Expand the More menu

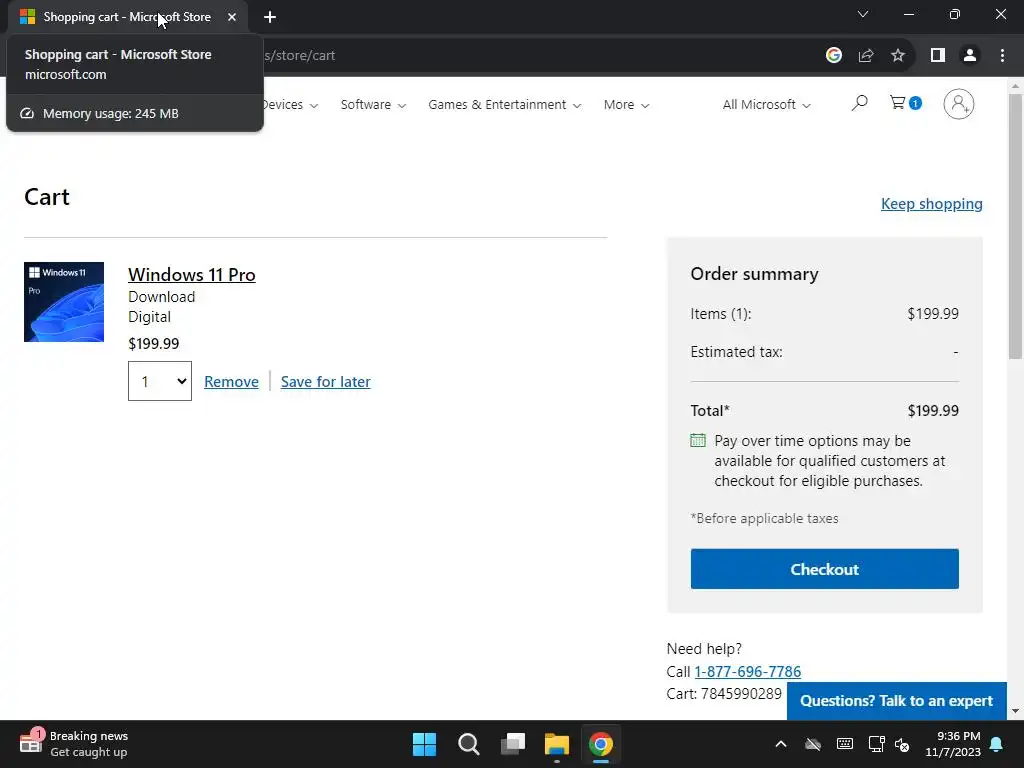coord(626,104)
